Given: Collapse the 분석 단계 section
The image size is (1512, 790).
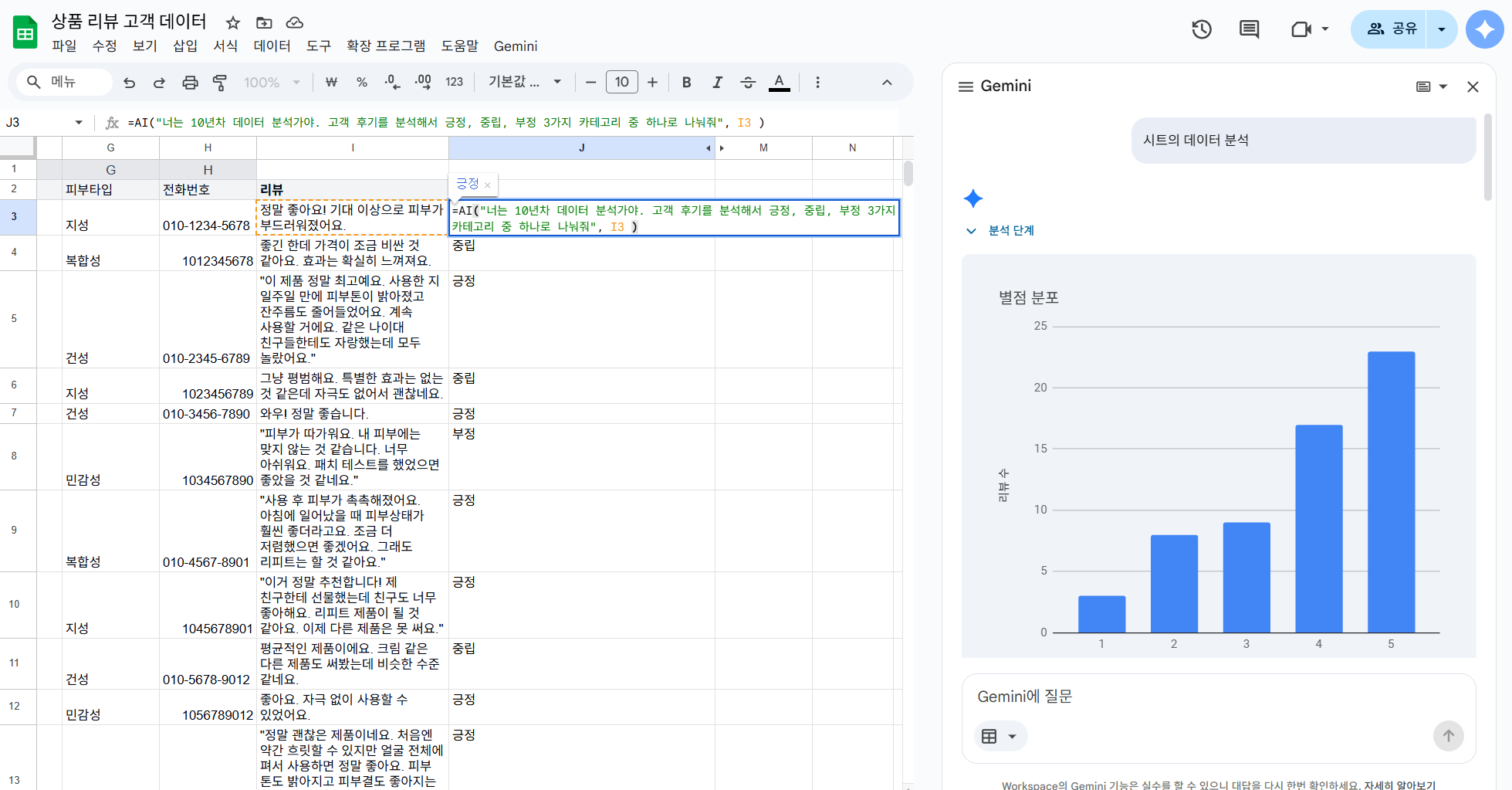Looking at the screenshot, I should pos(971,230).
